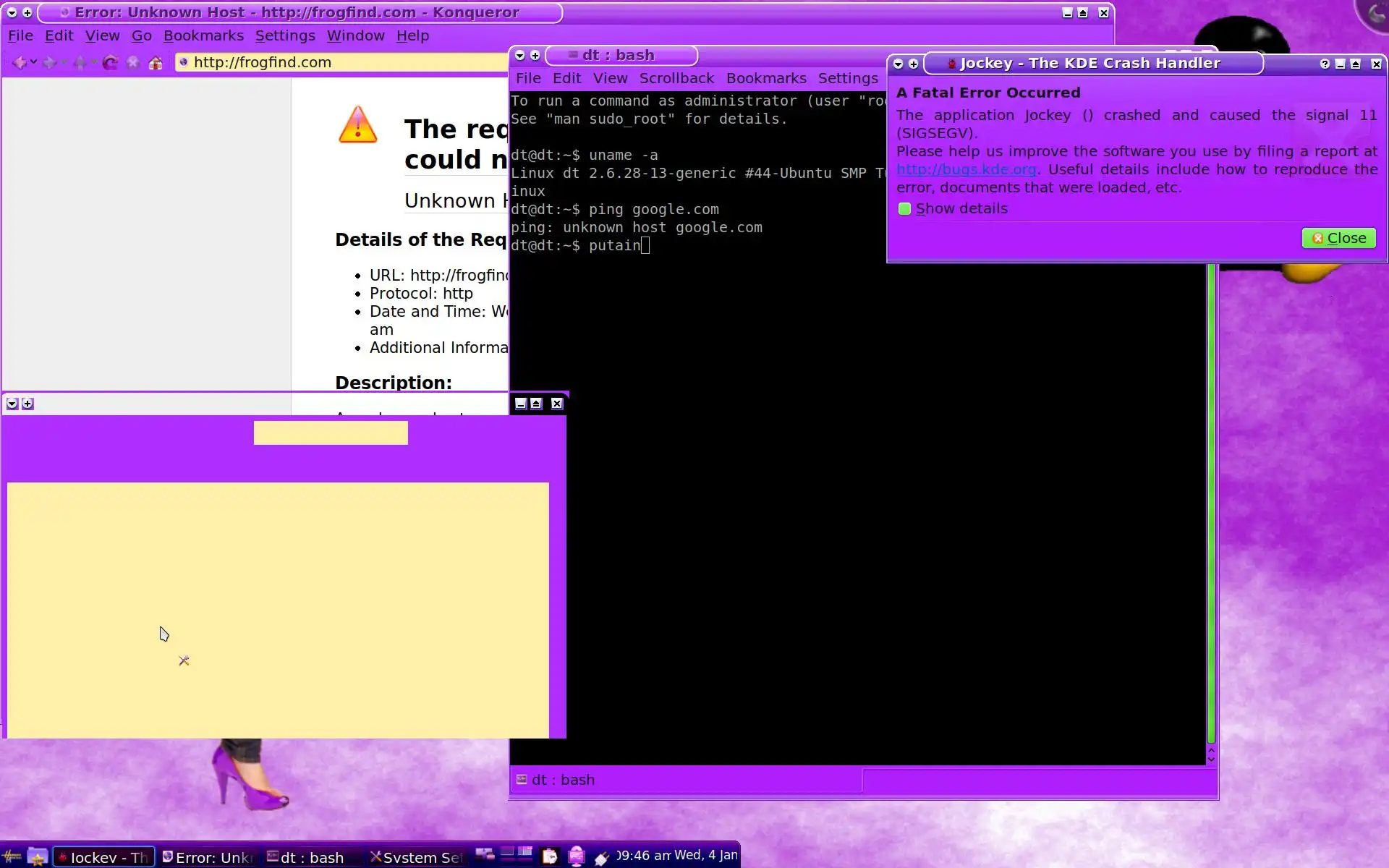Click the clipboard Klipper tray icon

click(550, 856)
